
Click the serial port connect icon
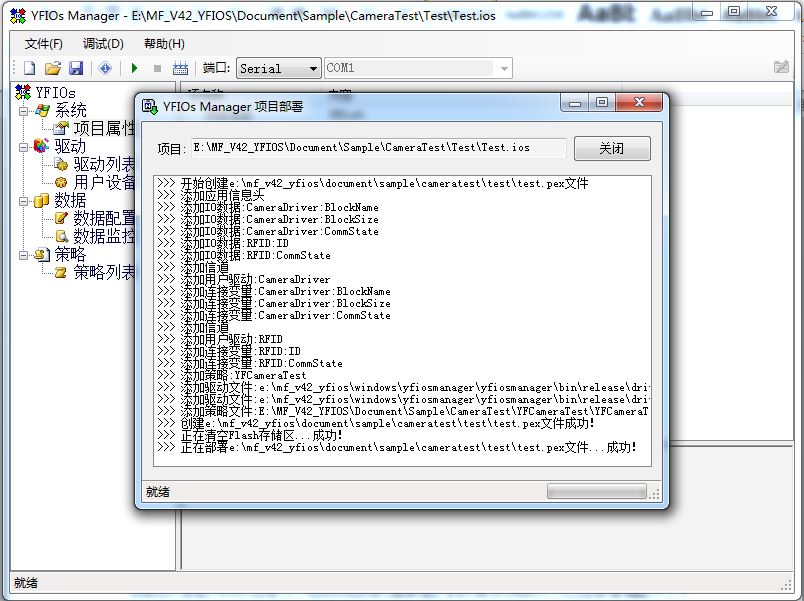pyautogui.click(x=181, y=68)
